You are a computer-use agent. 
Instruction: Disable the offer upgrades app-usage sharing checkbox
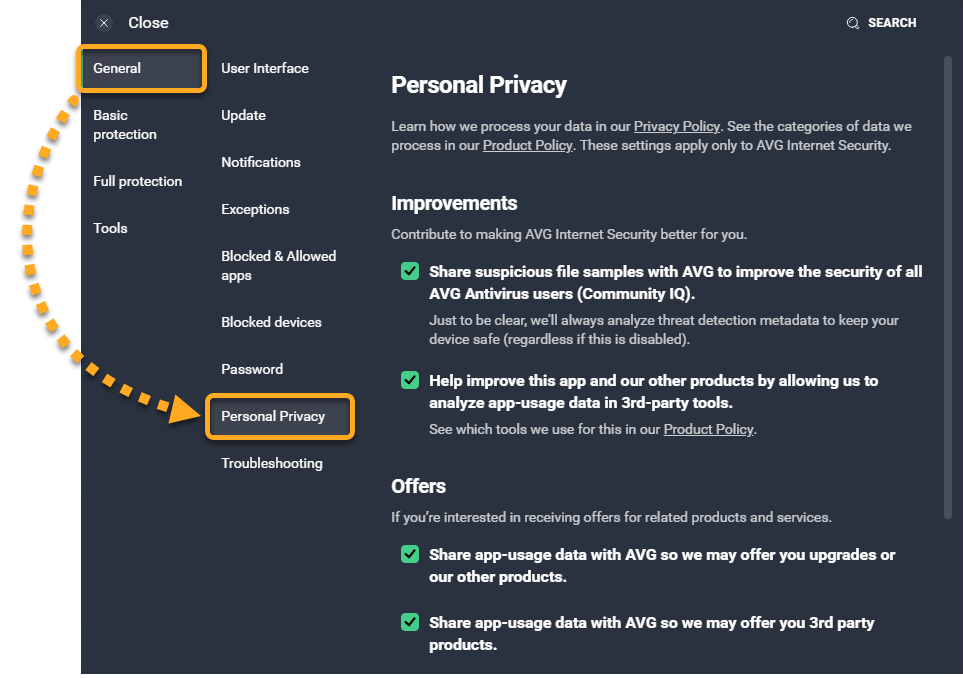tap(410, 554)
